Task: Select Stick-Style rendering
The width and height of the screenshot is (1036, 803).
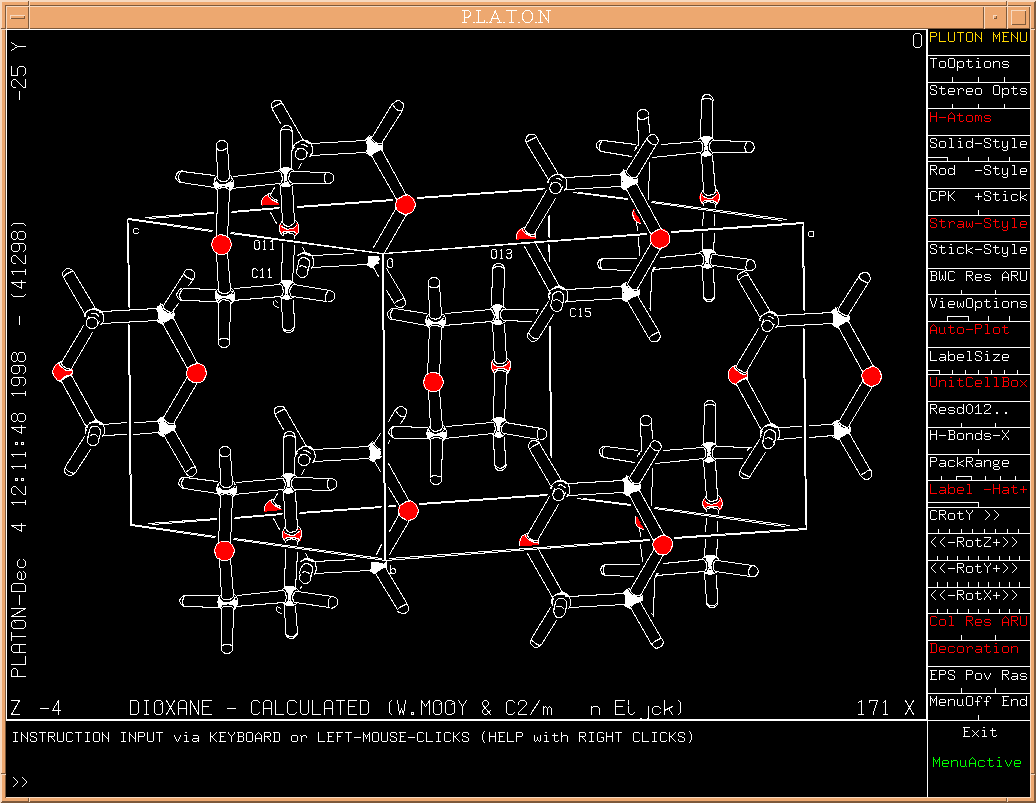Action: click(977, 250)
